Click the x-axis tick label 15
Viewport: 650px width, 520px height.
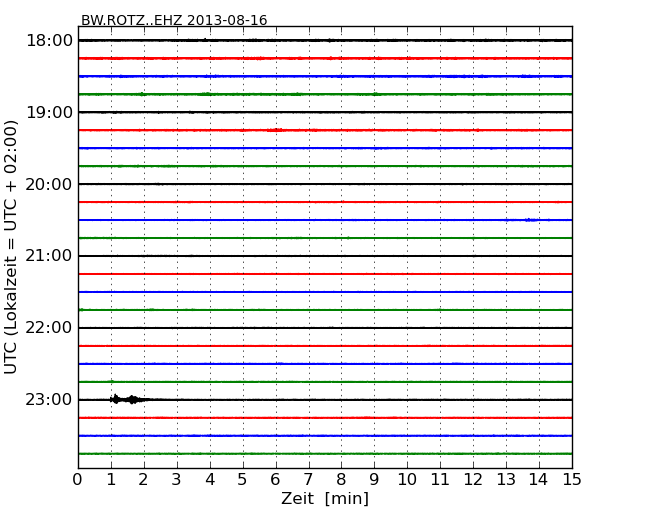coord(572,479)
